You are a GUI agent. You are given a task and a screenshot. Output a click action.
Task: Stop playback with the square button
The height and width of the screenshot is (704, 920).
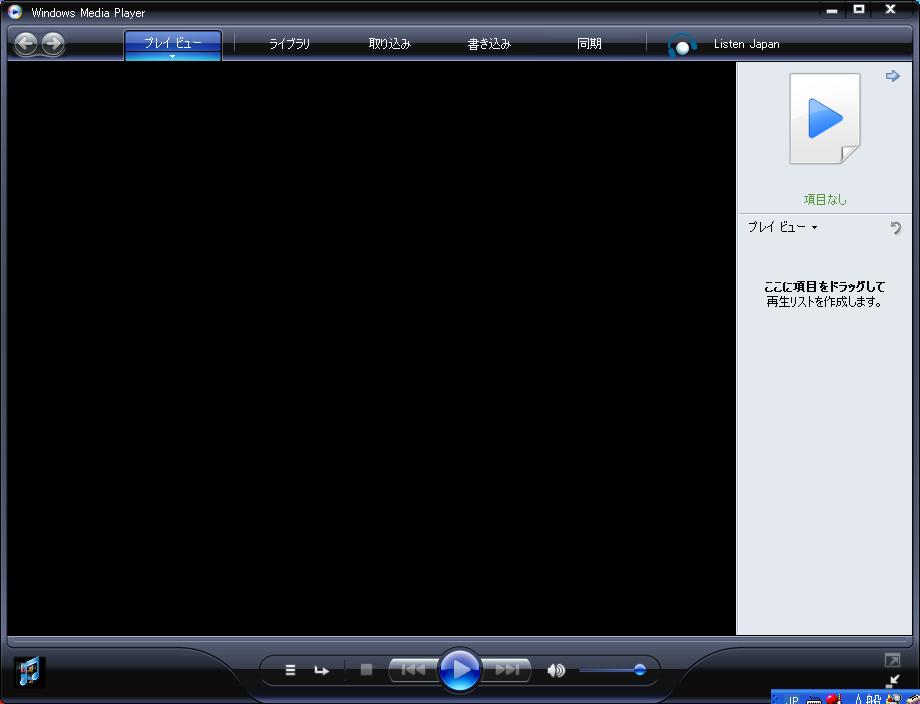click(366, 669)
